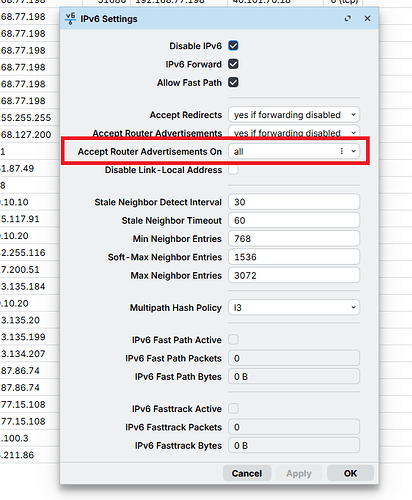The height and width of the screenshot is (500, 412).
Task: Click the Soft-Max Neighbor Entries label
Action: point(165,257)
